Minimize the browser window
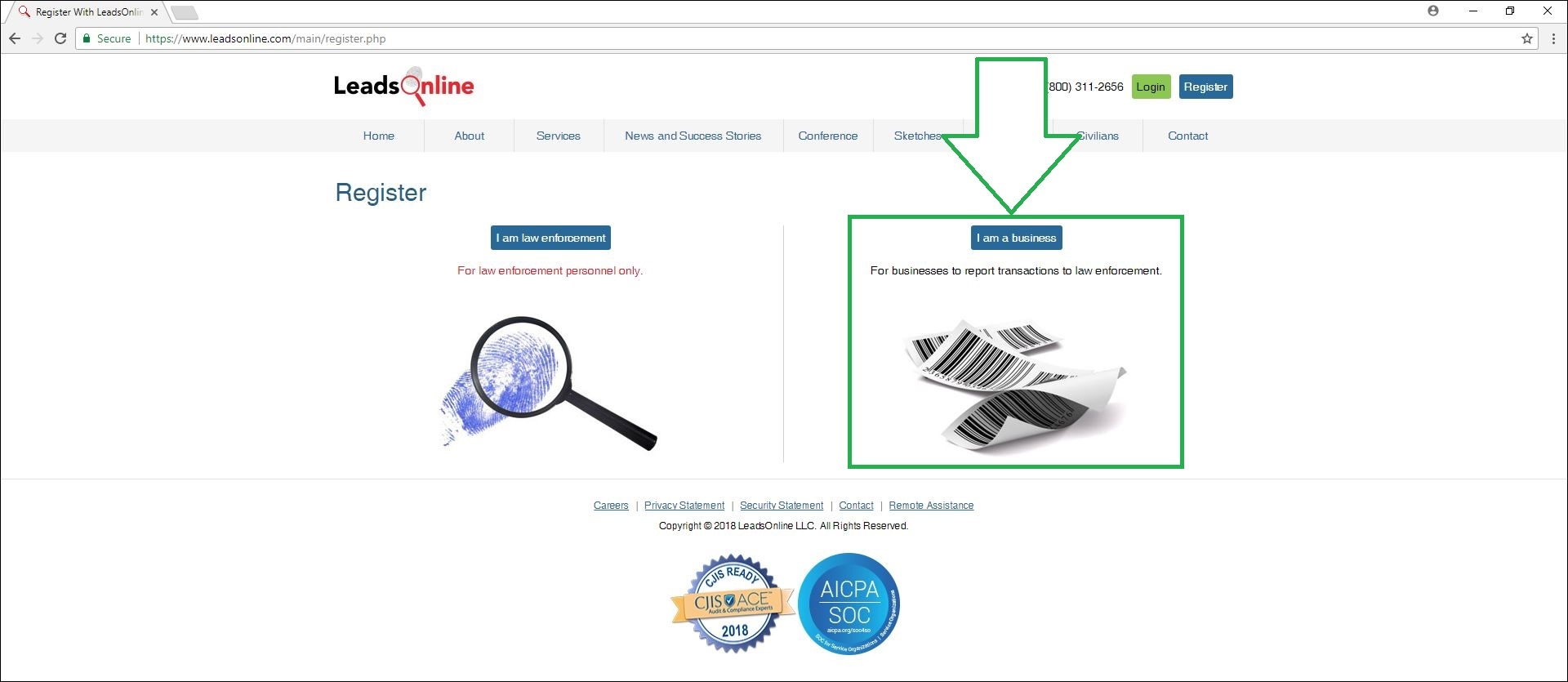Image resolution: width=1568 pixels, height=682 pixels. point(1473,11)
